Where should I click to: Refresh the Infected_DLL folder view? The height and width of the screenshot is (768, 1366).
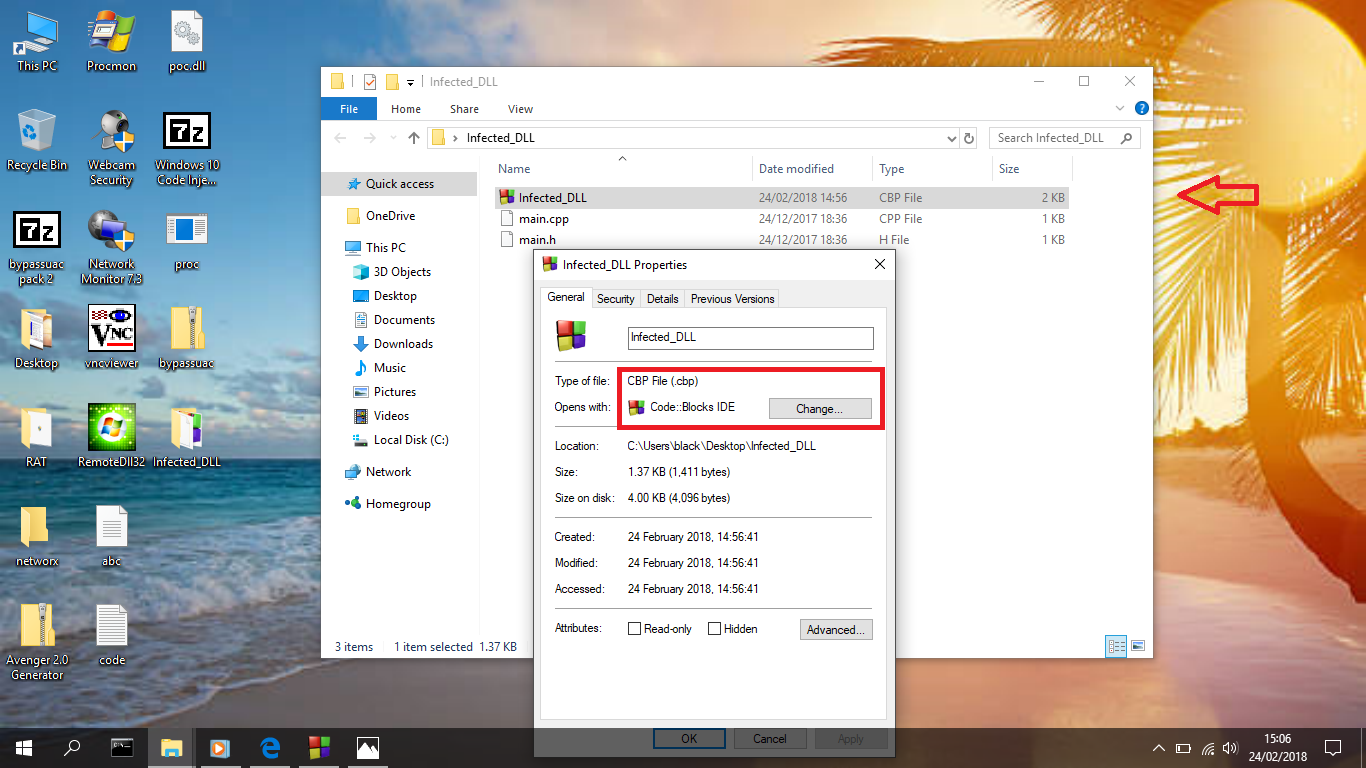(968, 138)
